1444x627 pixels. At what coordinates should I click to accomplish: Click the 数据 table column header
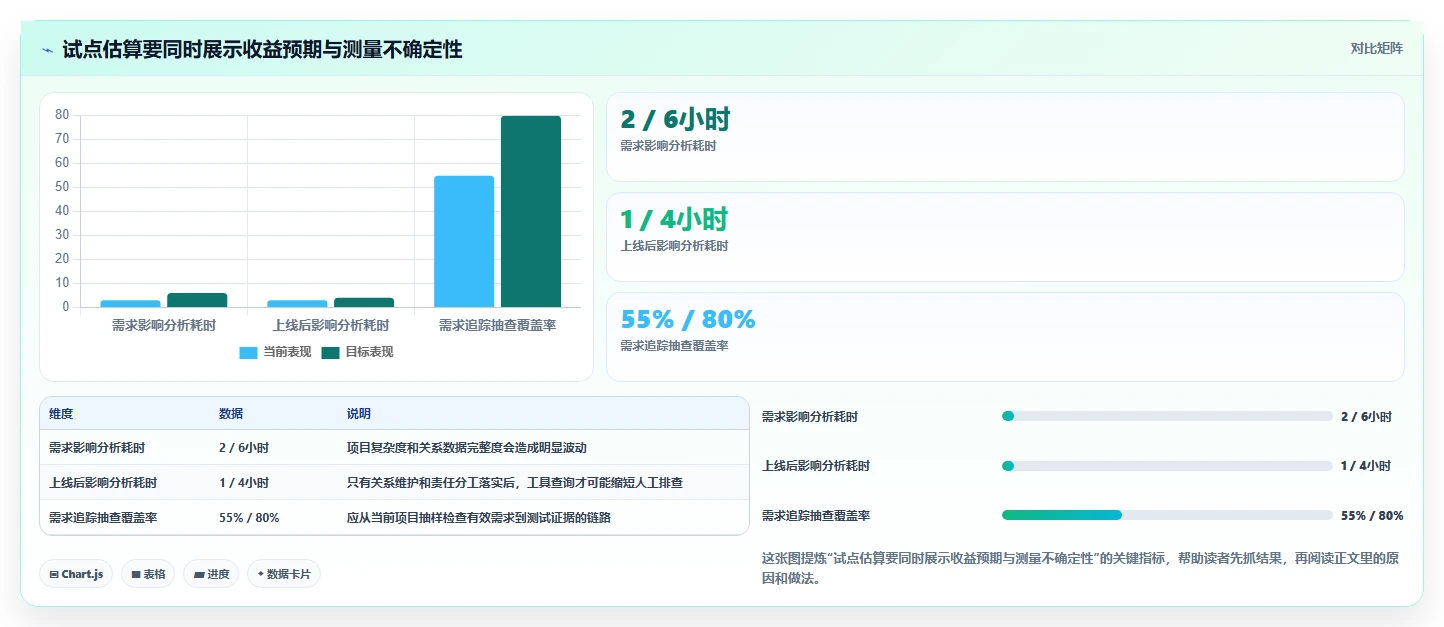tap(231, 414)
